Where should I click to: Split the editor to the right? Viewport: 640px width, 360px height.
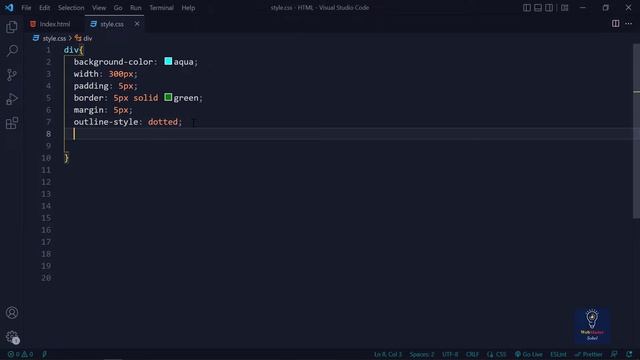[x=616, y=24]
